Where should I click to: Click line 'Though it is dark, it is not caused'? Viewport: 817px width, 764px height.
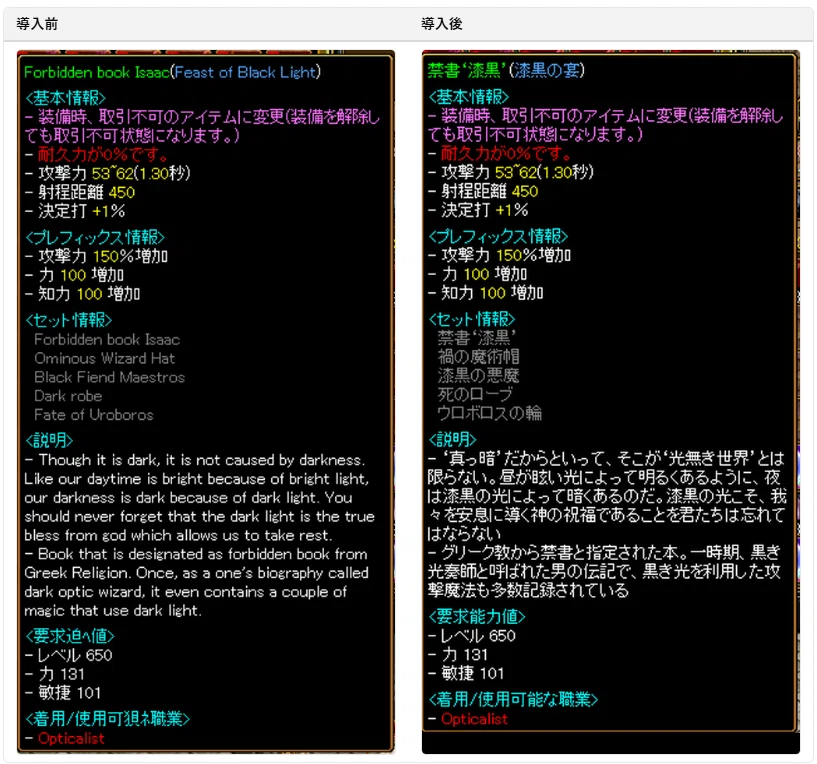coord(195,460)
